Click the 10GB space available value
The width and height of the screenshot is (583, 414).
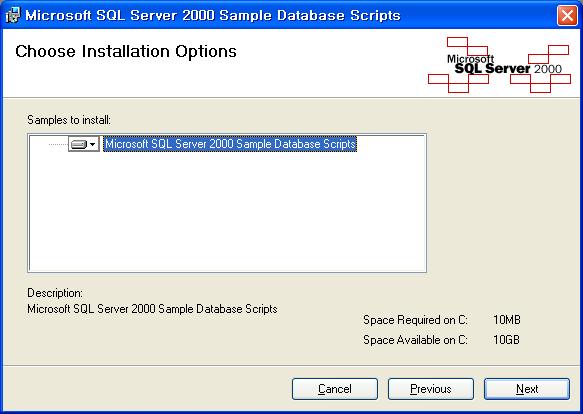pyautogui.click(x=506, y=340)
